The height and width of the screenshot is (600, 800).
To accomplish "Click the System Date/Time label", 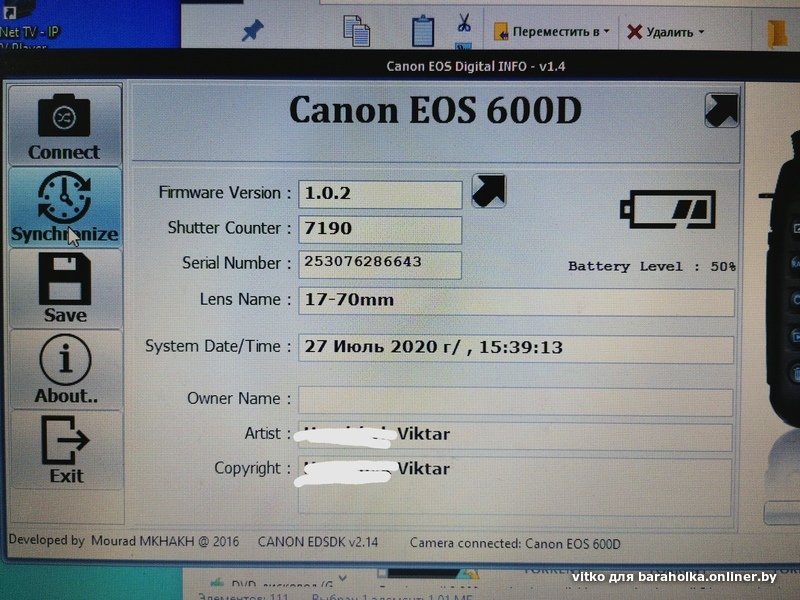I will pyautogui.click(x=218, y=346).
